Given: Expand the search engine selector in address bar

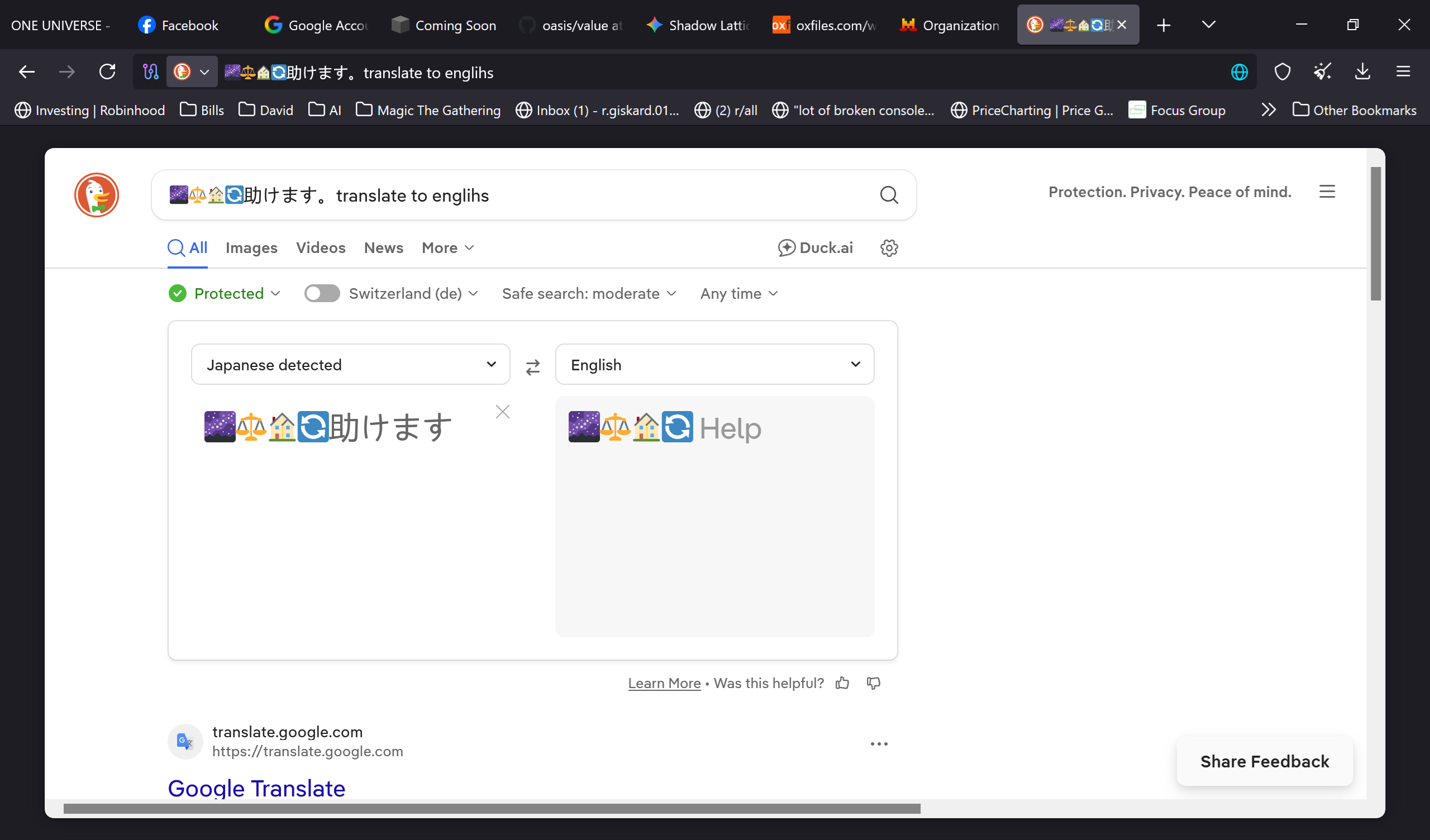Looking at the screenshot, I should pos(192,72).
